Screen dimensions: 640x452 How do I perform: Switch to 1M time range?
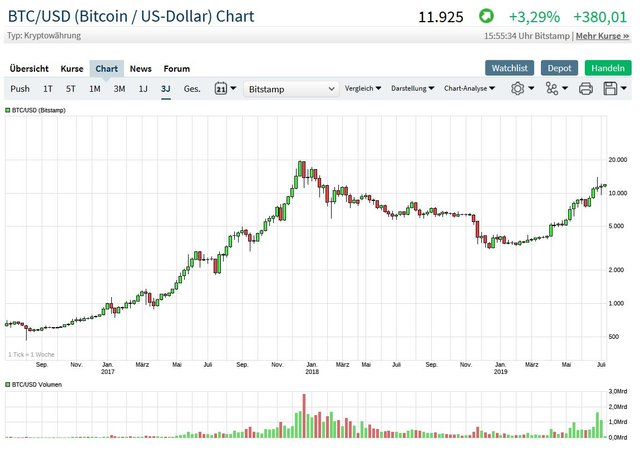pos(95,88)
